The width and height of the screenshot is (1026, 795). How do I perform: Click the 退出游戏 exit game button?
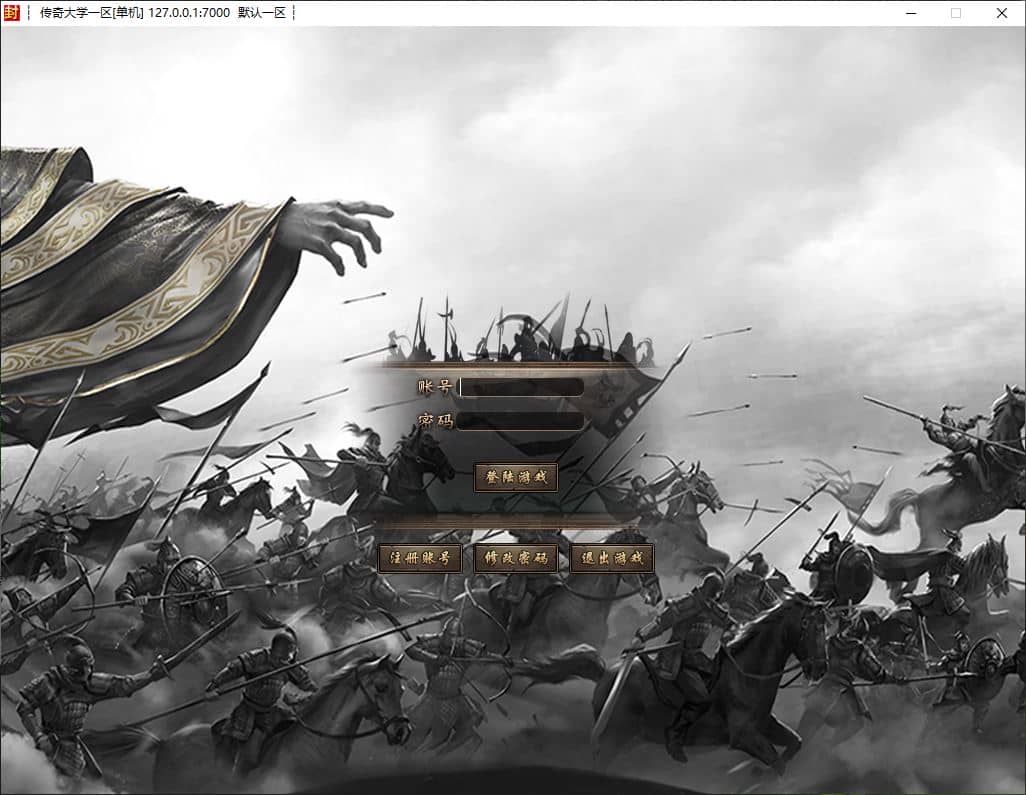pos(612,559)
